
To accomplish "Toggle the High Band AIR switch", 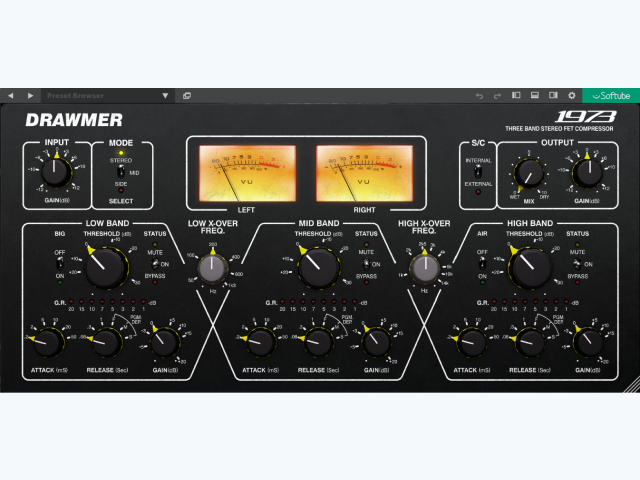I will (x=482, y=264).
